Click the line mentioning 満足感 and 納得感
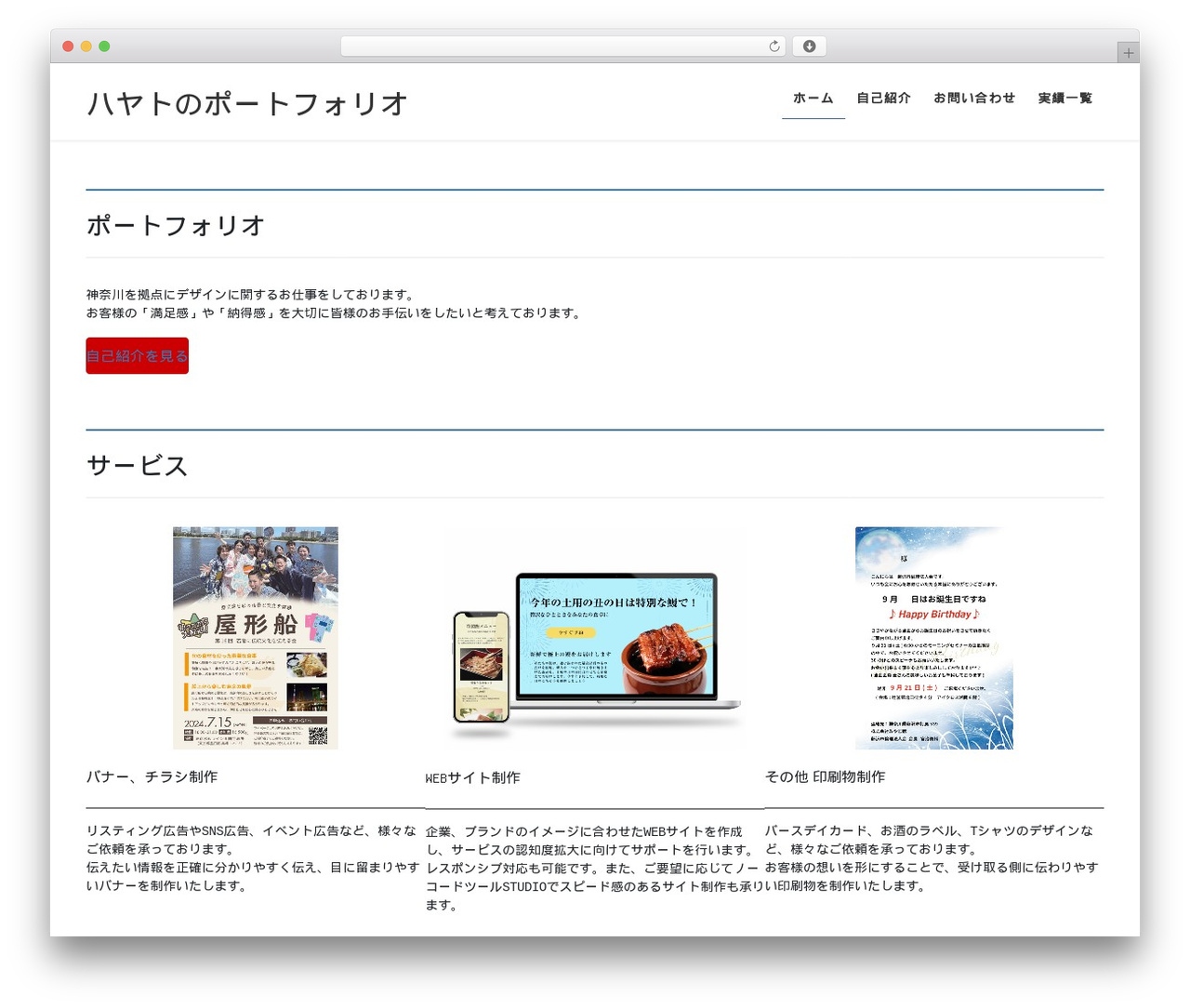This screenshot has width=1190, height=1008. point(337,313)
